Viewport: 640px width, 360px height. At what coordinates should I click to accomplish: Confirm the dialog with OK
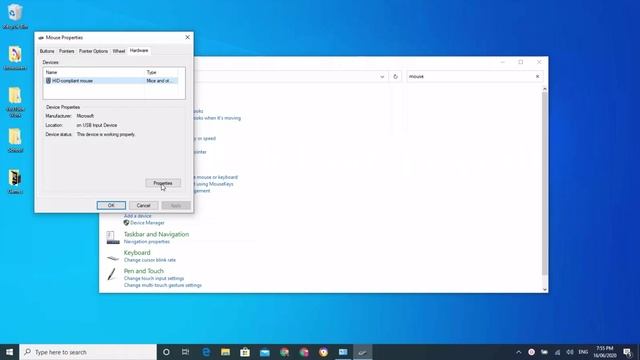[x=111, y=205]
